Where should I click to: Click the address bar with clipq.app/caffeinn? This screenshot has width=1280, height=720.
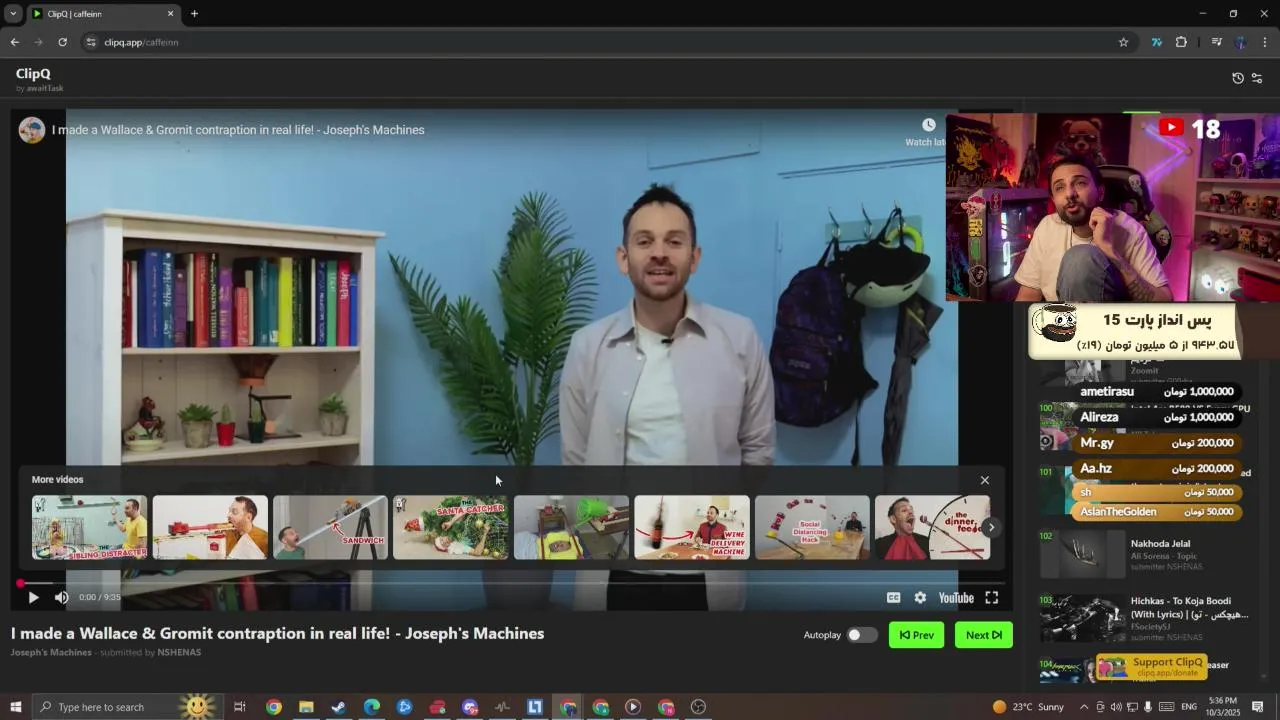pos(600,42)
